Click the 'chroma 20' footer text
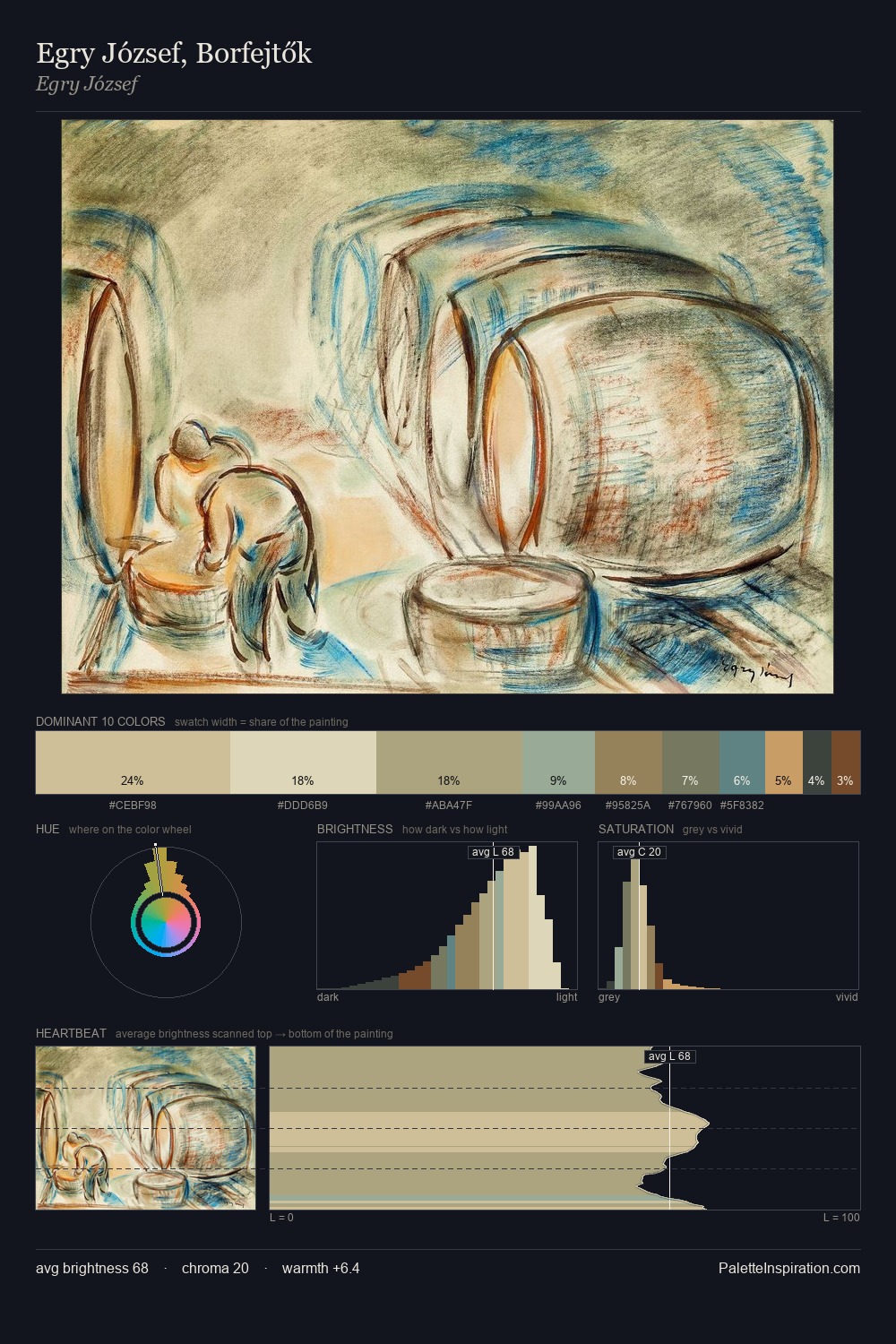This screenshot has width=896, height=1344. click(215, 1268)
